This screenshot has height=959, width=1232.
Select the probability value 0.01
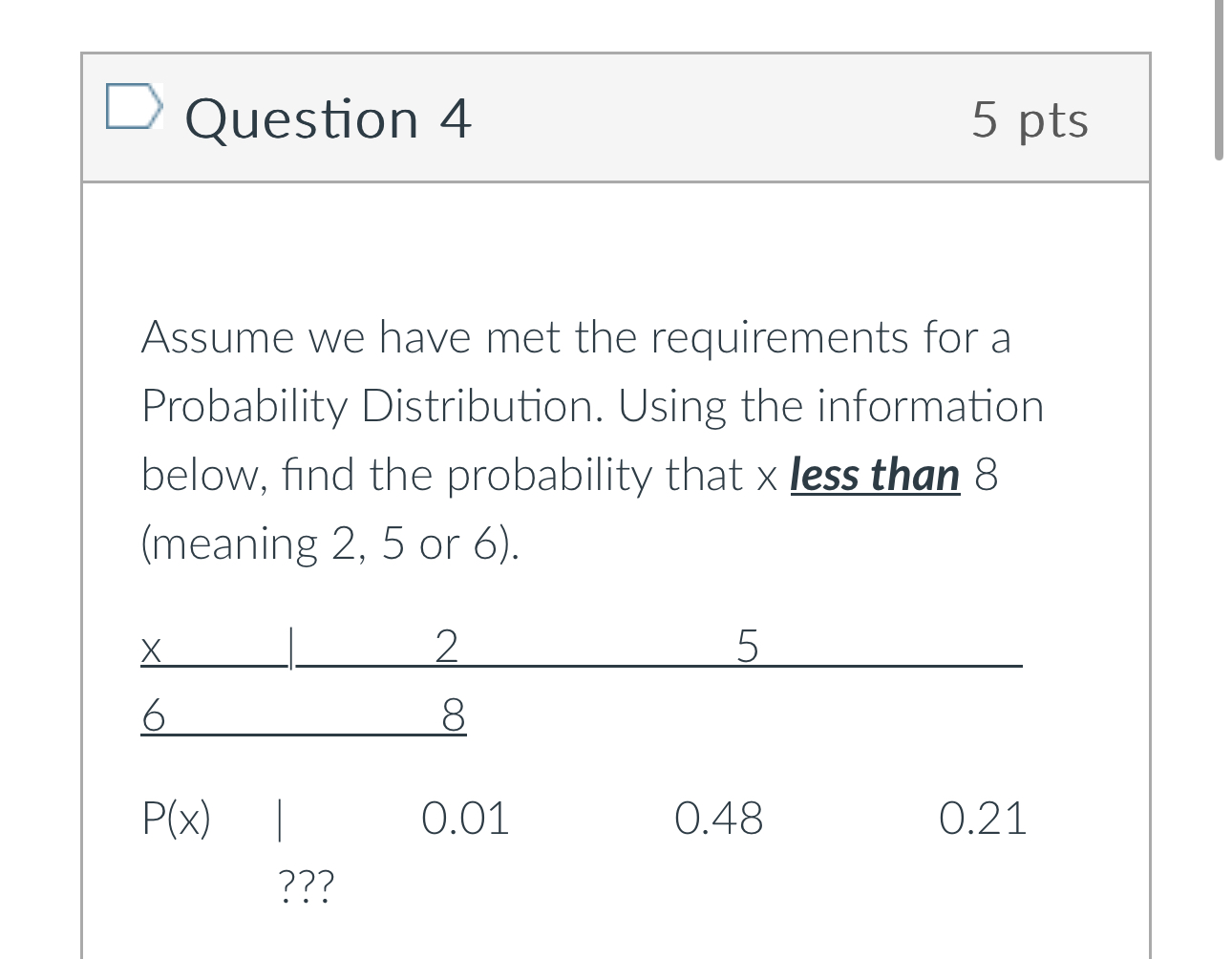[x=465, y=819]
